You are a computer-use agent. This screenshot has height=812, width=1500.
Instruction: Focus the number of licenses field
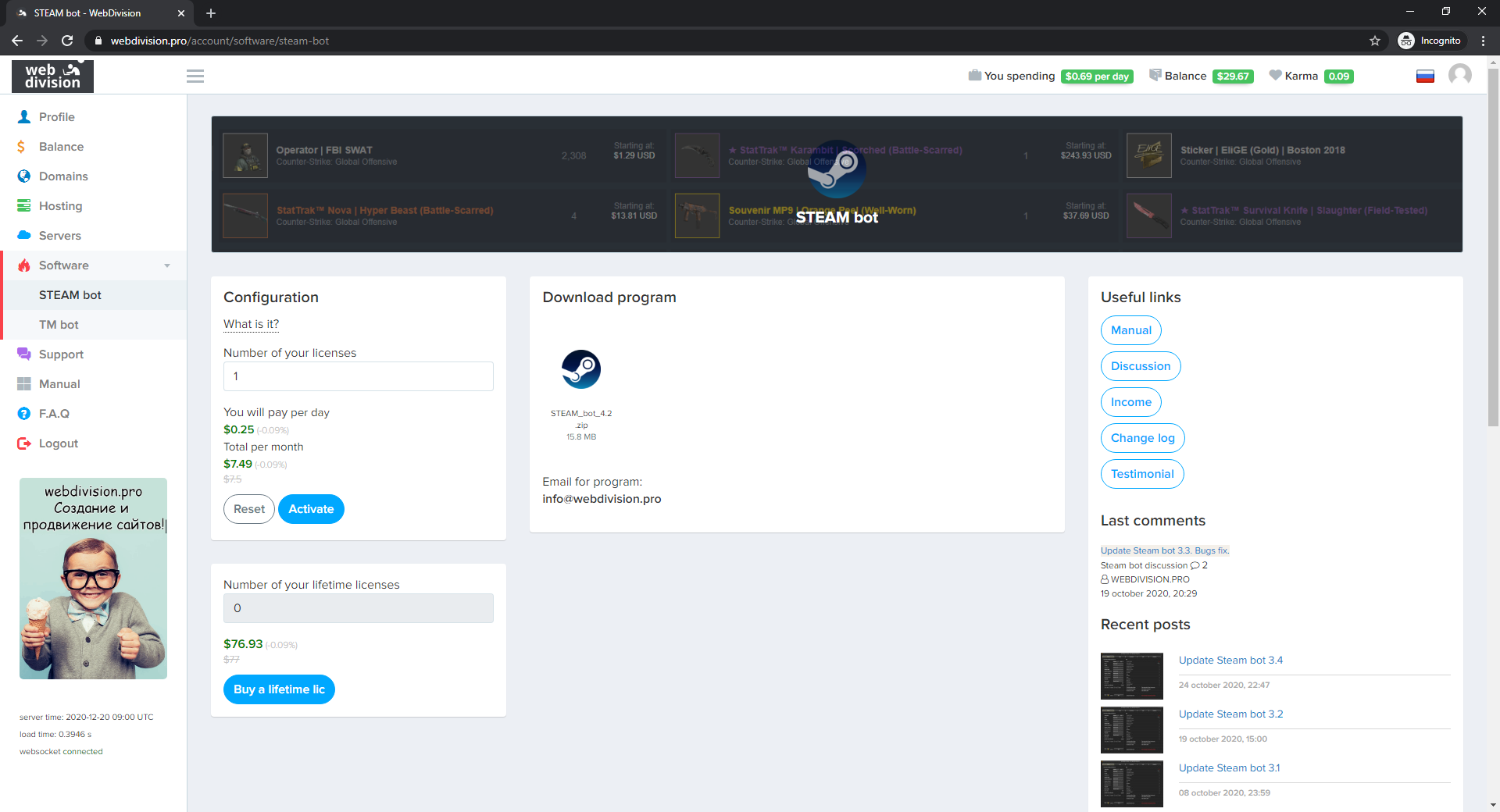358,376
